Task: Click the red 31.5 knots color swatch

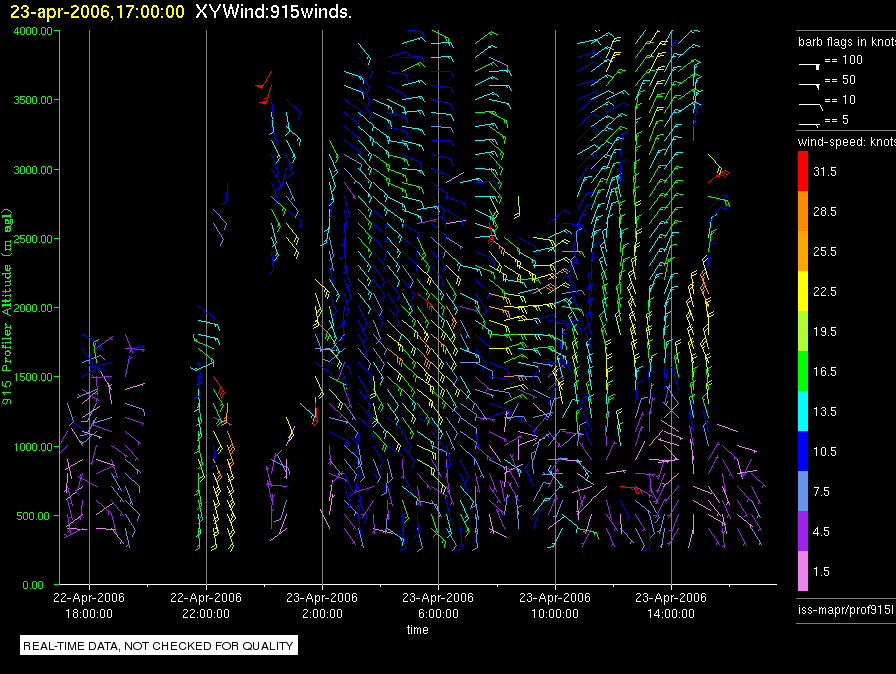Action: tap(803, 171)
